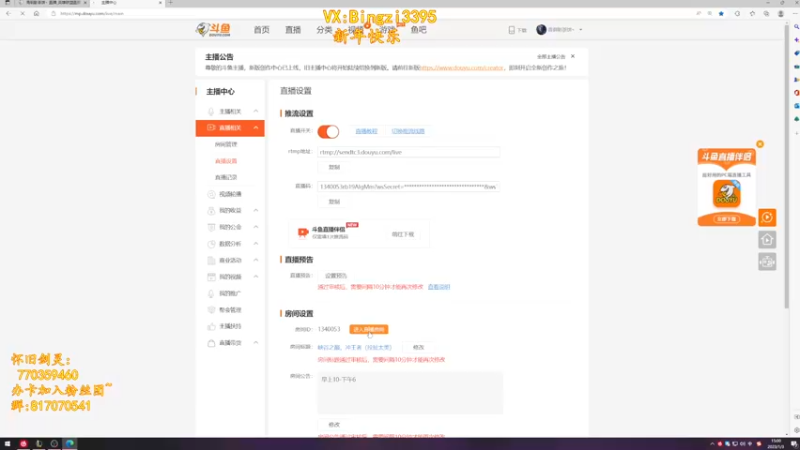Click the video icon on orange 直播相关 item
800x450 pixels.
[x=211, y=128]
